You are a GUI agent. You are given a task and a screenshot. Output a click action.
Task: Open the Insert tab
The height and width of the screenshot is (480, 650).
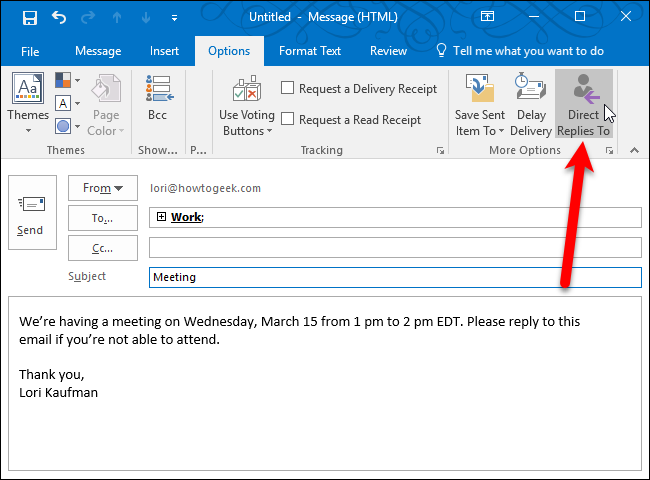click(x=165, y=51)
